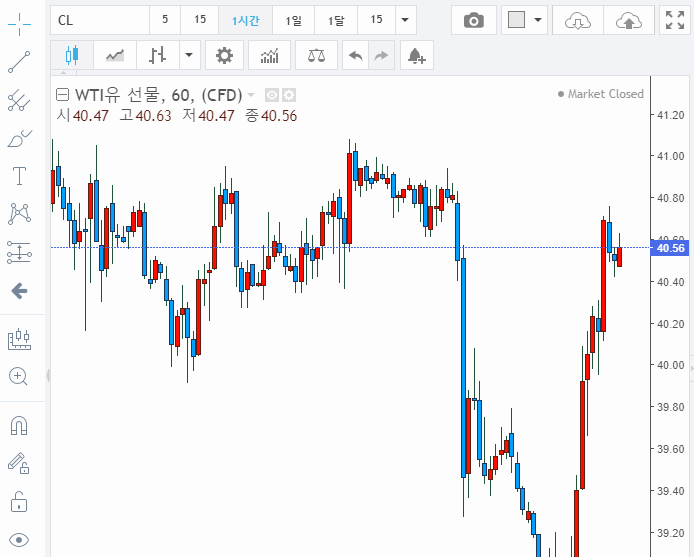Select the 15 interval before dropdown arrow
Screen dimensions: 694x557
376,20
